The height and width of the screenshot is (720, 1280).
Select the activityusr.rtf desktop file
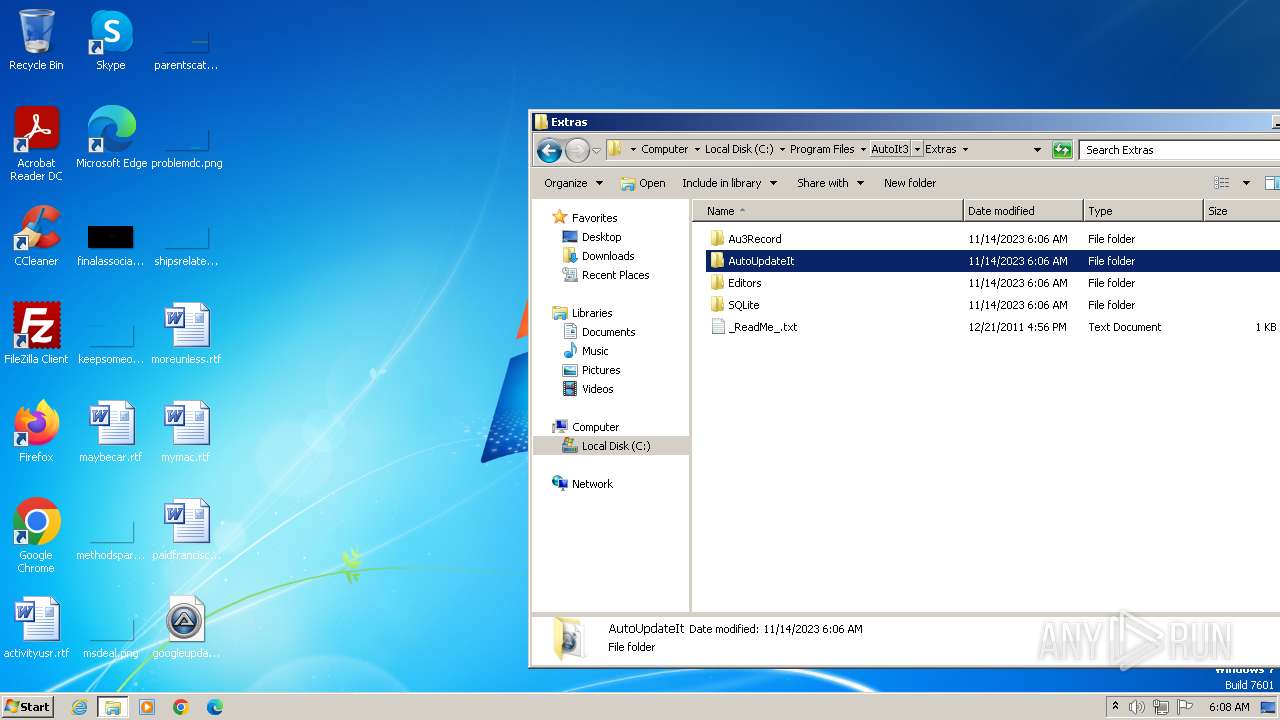point(36,627)
